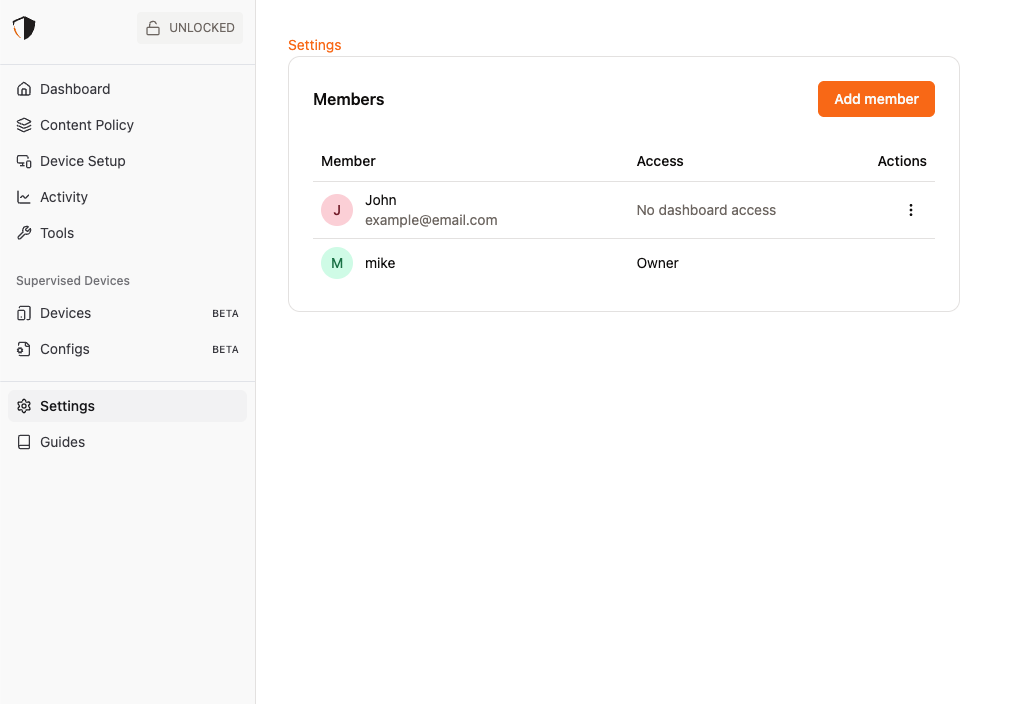
Task: Click the Access column header
Action: coord(660,161)
